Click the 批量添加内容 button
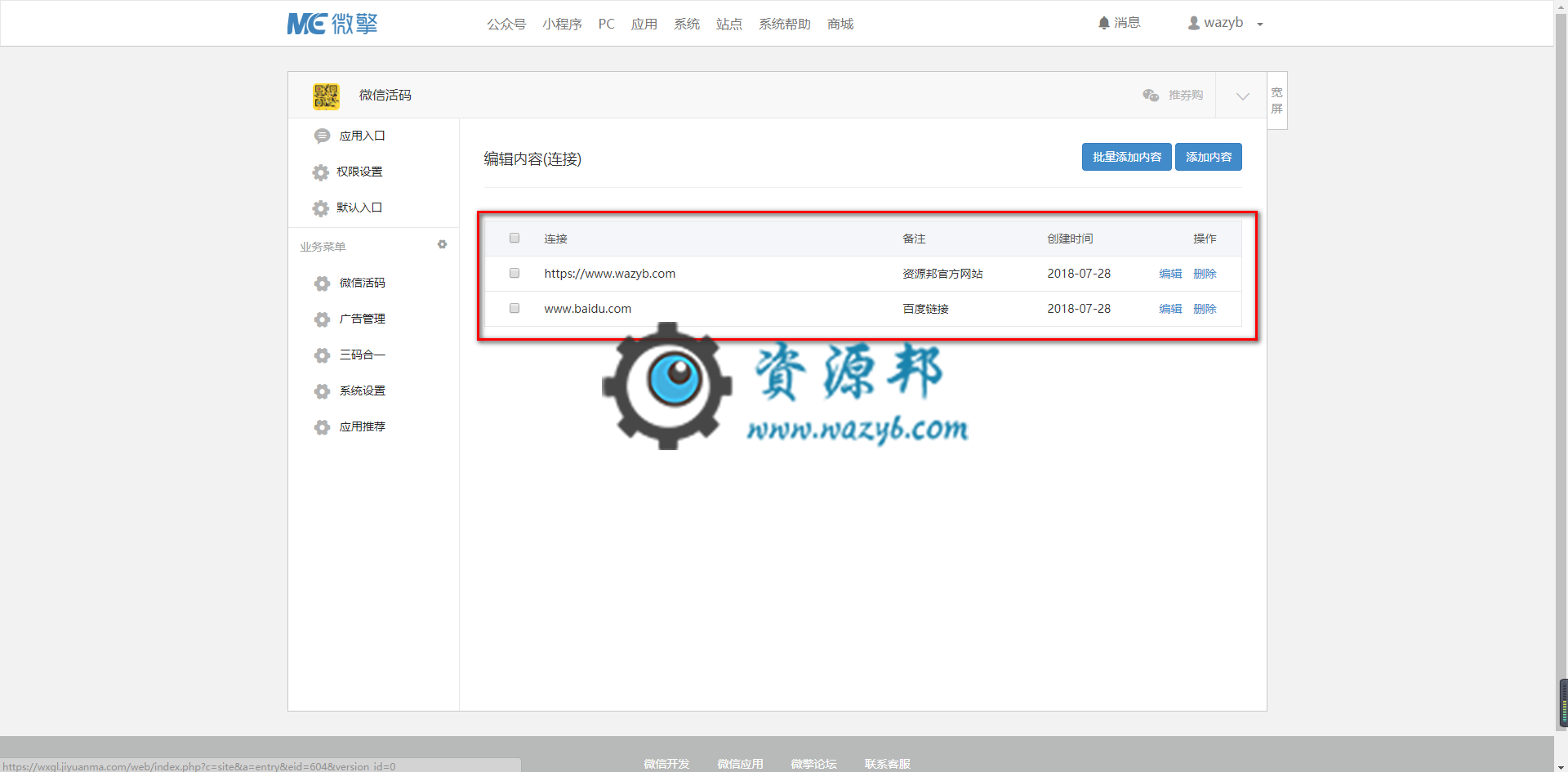This screenshot has height=772, width=1568. [x=1126, y=157]
